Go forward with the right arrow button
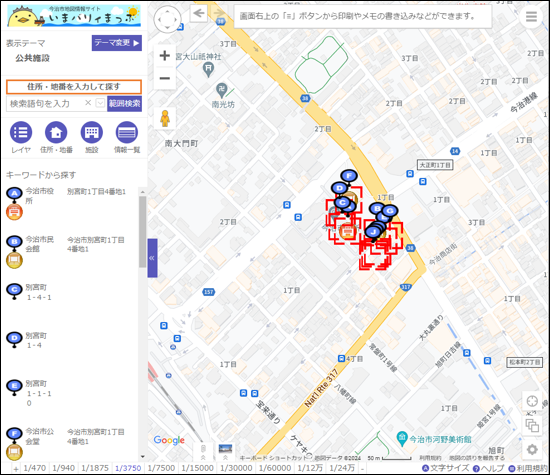Viewport: 550px width, 475px height. 219,14
